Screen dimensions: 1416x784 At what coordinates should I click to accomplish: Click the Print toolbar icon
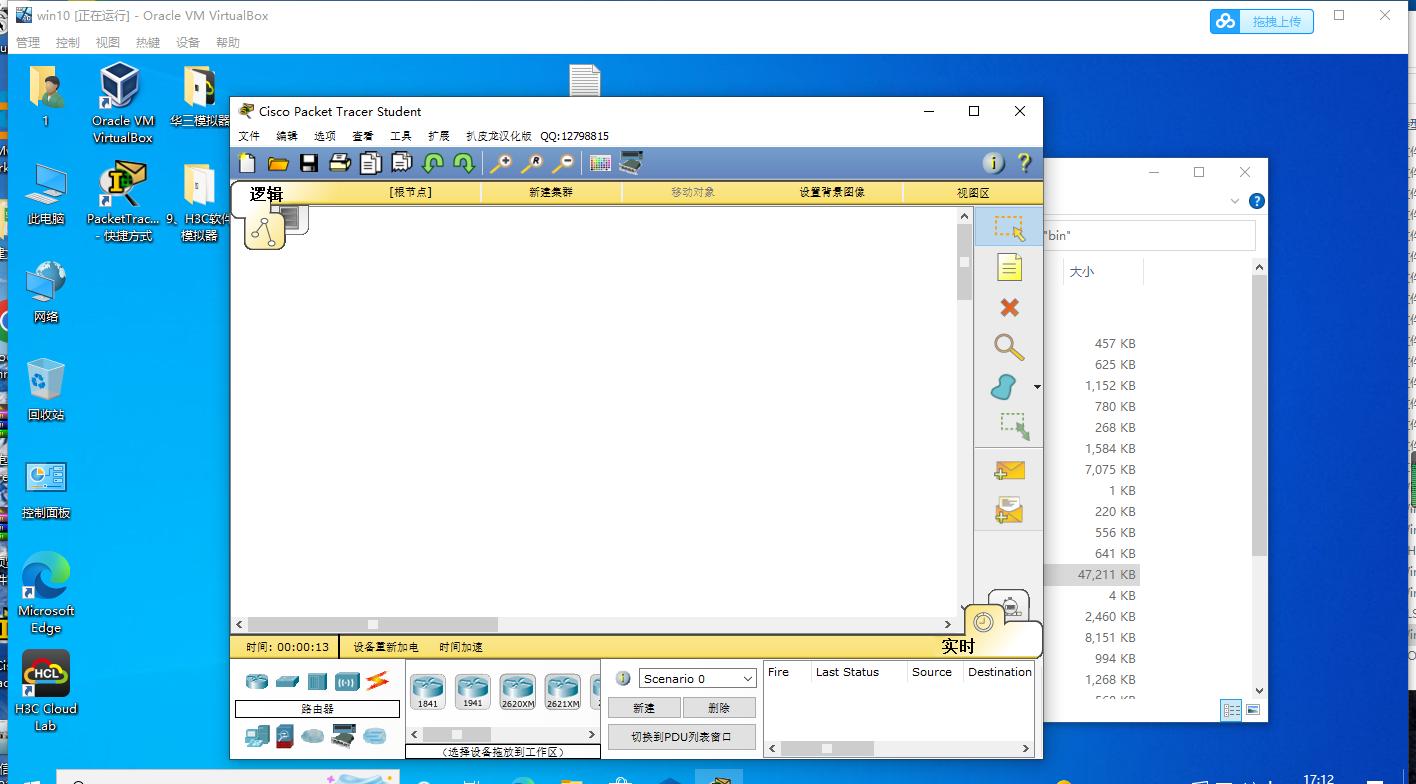340,163
